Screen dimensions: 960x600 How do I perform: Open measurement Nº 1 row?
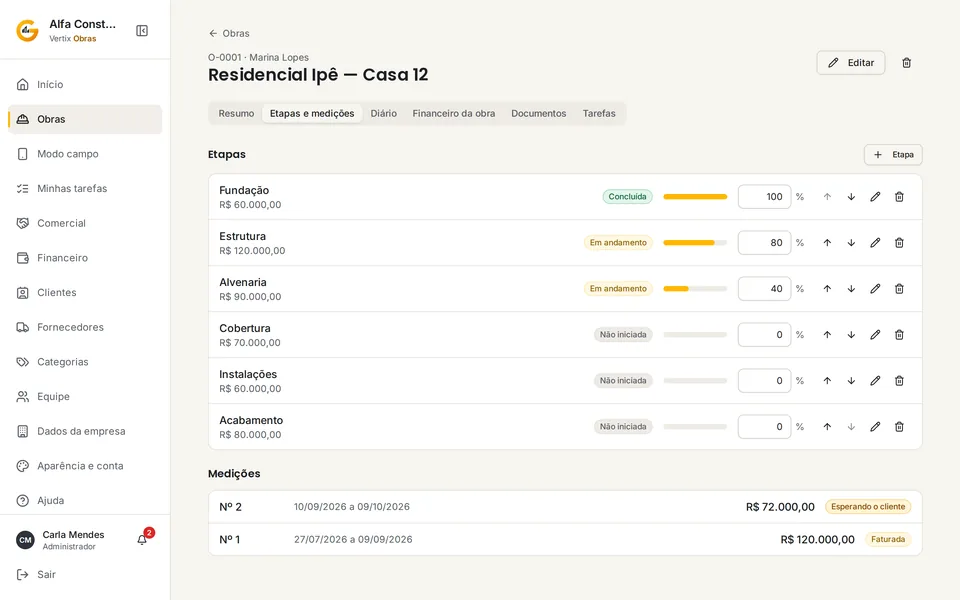point(565,539)
